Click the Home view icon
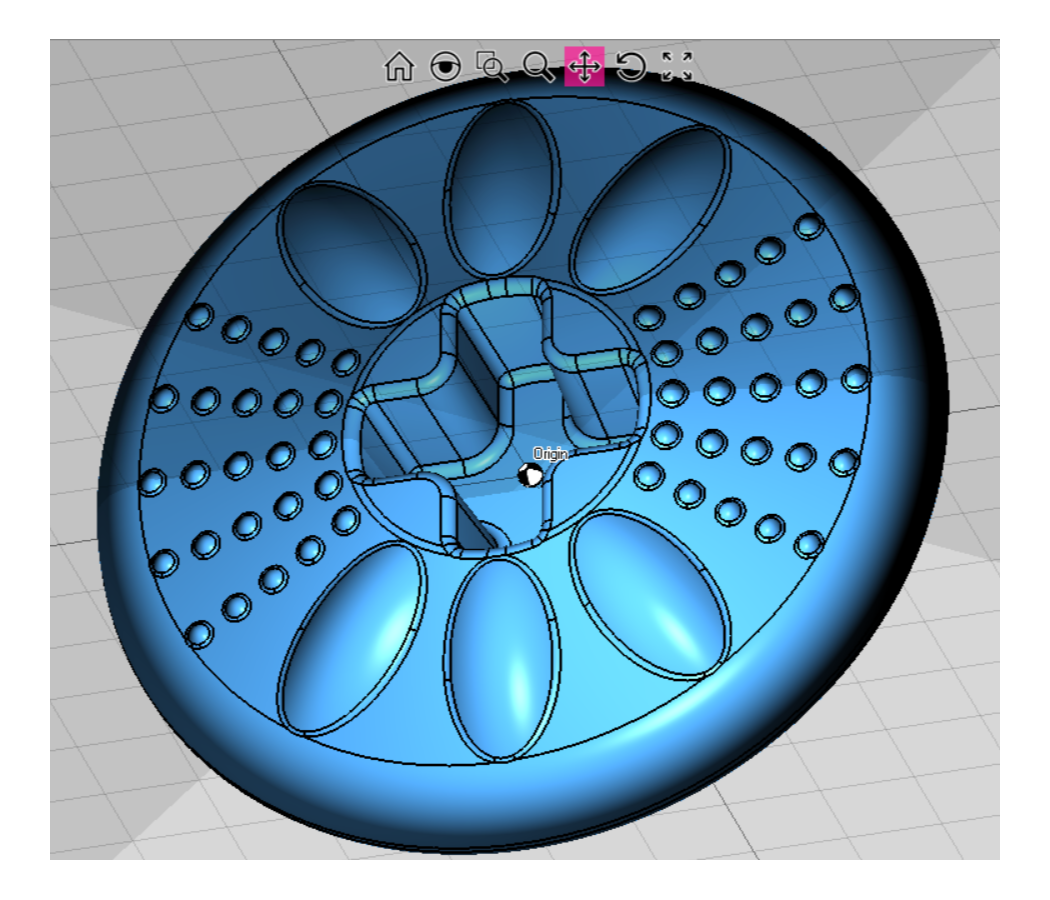The height and width of the screenshot is (900, 1050). [x=398, y=67]
